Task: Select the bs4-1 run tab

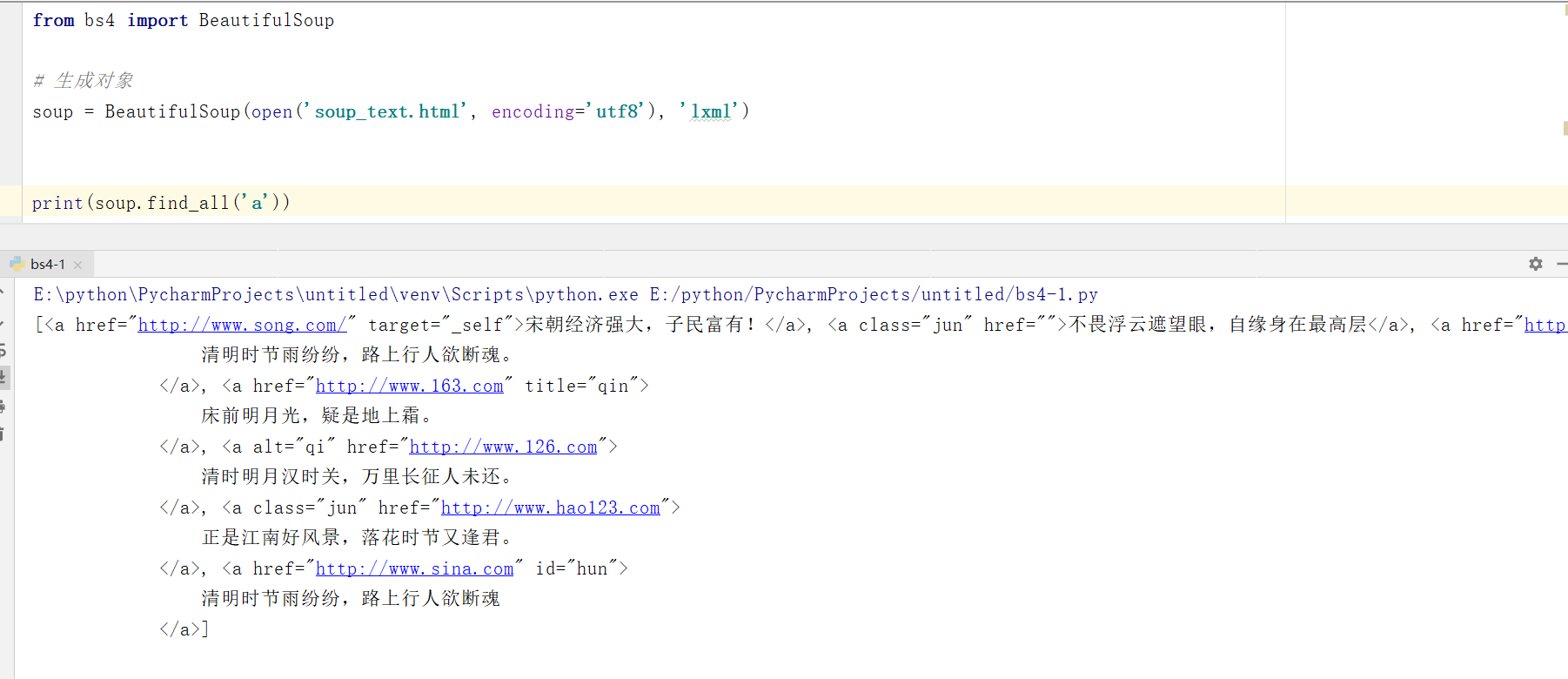Action: (x=47, y=264)
